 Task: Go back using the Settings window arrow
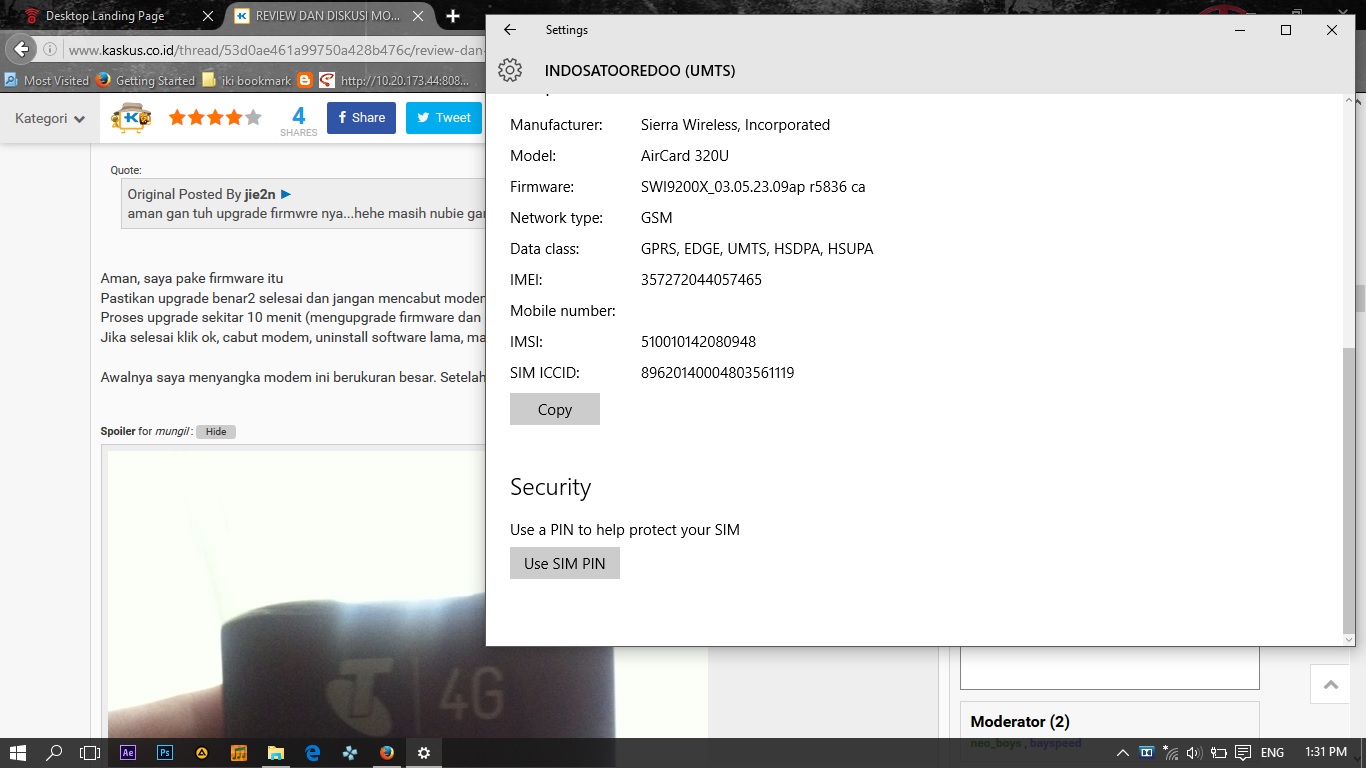(x=510, y=30)
